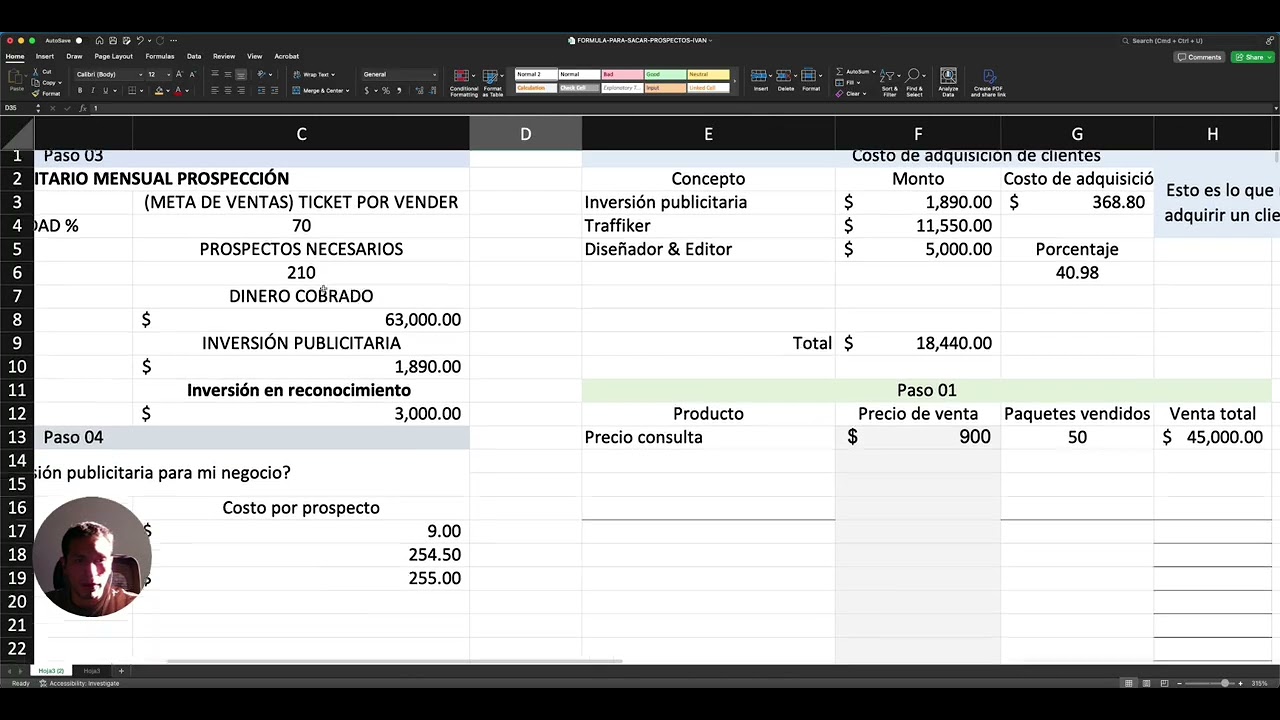Toggle bottom vertical alignment
The image size is (1280, 720).
point(241,74)
